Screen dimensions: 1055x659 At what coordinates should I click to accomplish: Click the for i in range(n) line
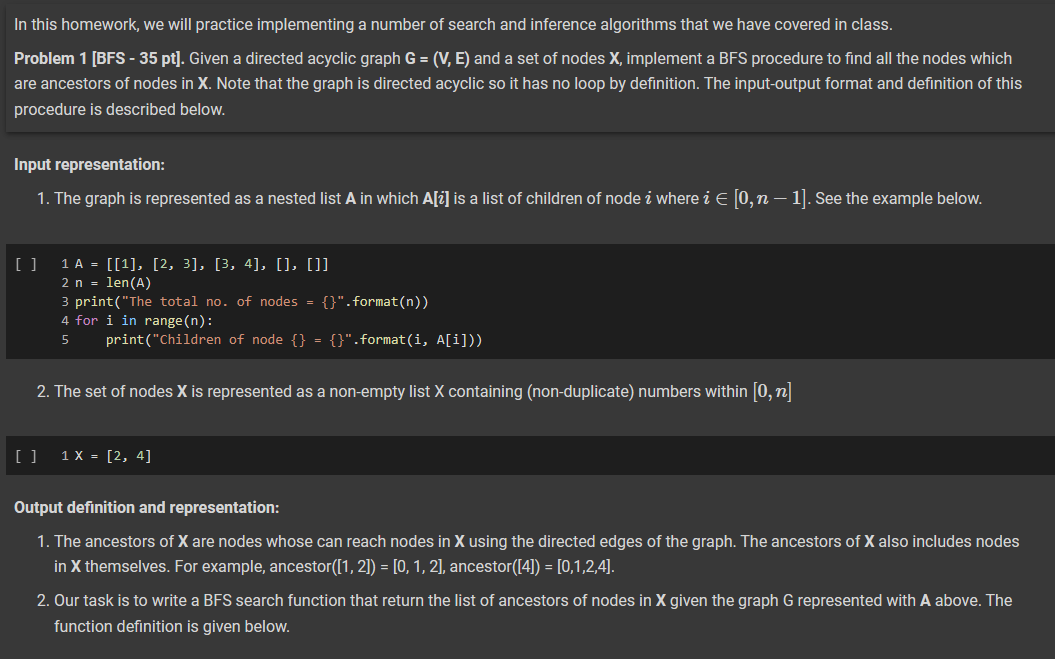point(144,320)
